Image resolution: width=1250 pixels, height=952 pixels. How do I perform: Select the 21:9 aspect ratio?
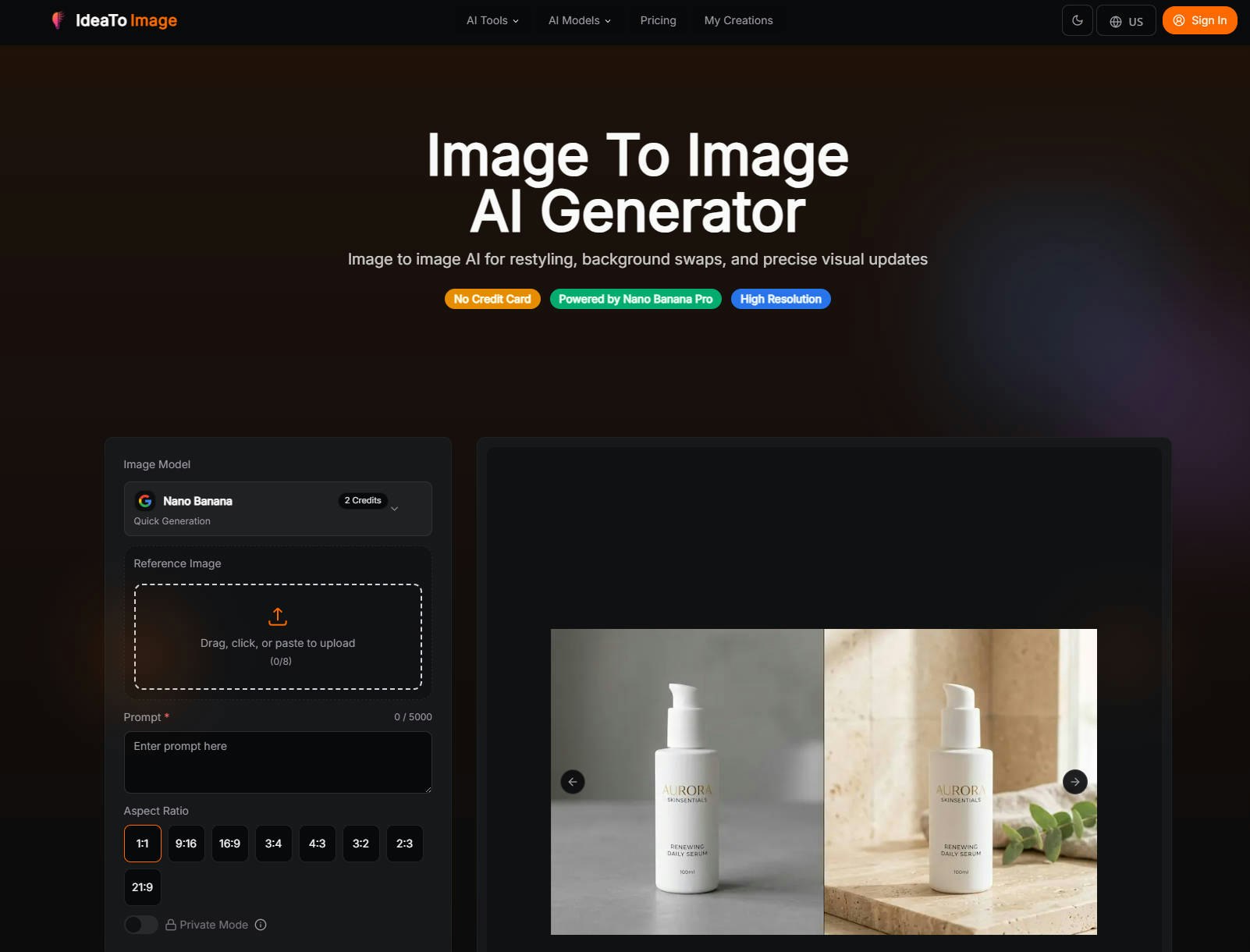coord(142,887)
